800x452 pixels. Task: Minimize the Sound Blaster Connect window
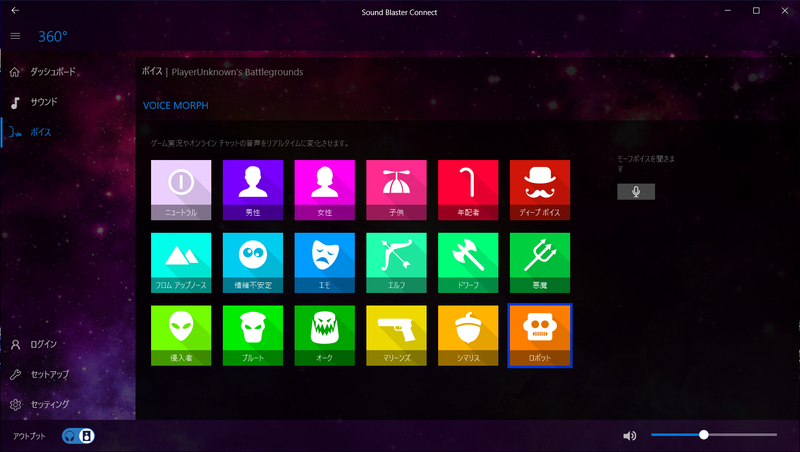pyautogui.click(x=728, y=10)
